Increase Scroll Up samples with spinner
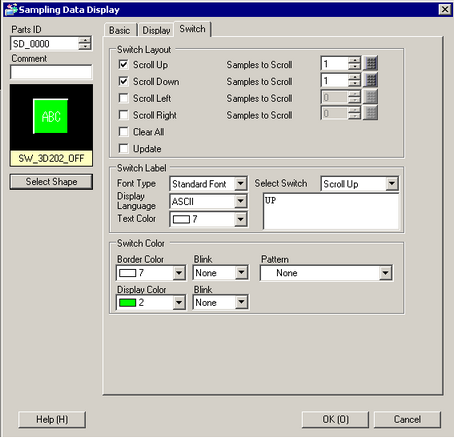The width and height of the screenshot is (454, 438). [354, 60]
